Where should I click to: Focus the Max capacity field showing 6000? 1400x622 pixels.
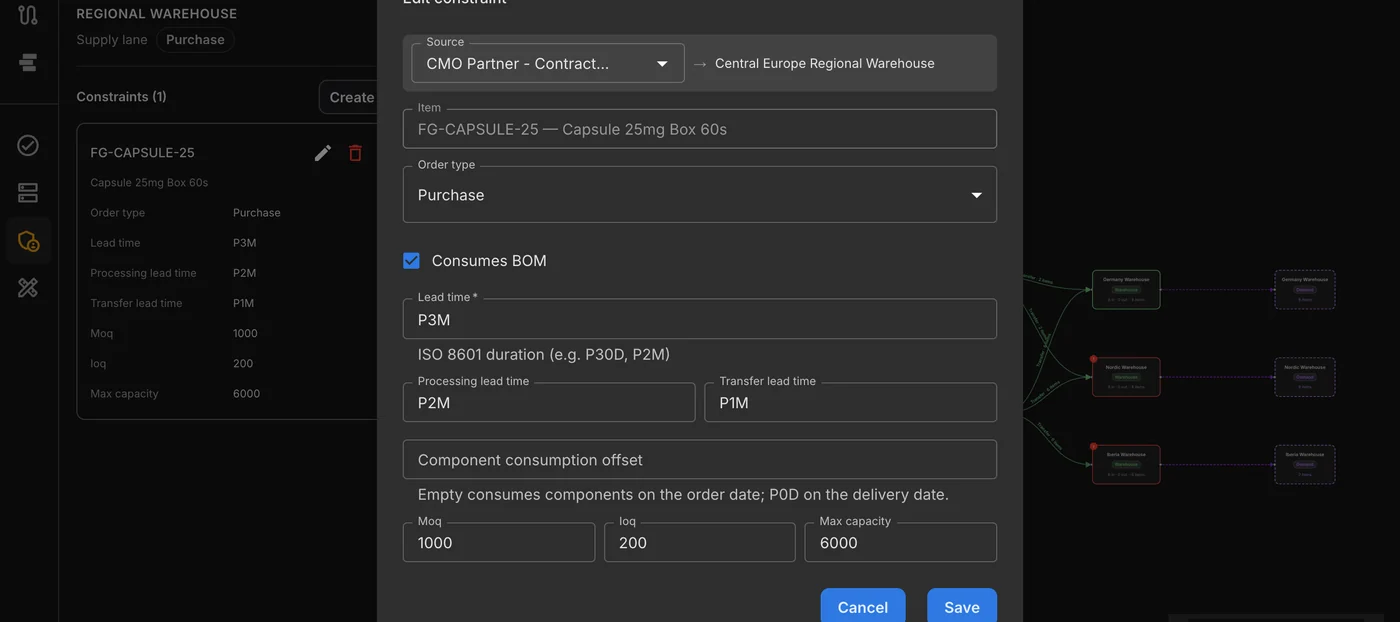point(901,543)
